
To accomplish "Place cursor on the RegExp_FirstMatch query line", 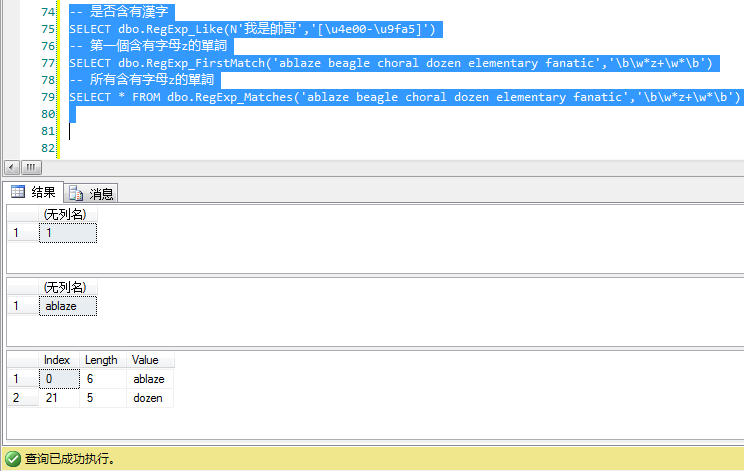I will [x=390, y=63].
